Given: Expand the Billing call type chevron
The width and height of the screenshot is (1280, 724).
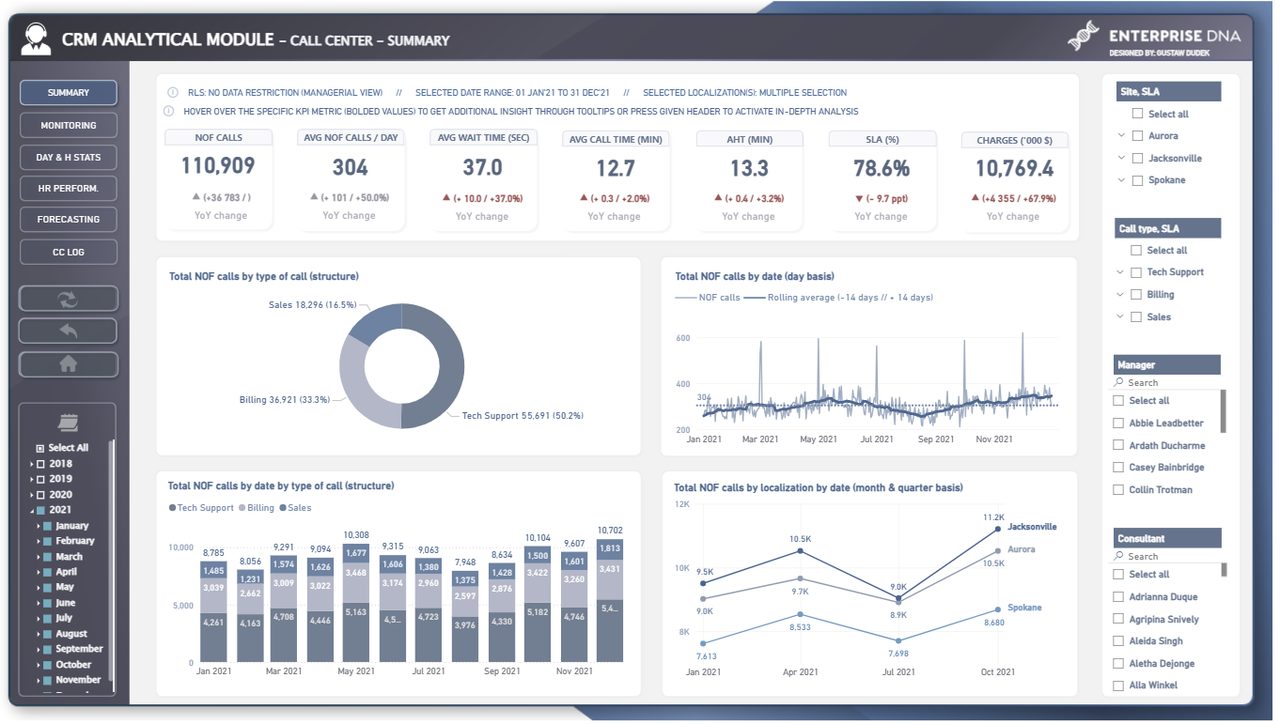Looking at the screenshot, I should (1121, 295).
